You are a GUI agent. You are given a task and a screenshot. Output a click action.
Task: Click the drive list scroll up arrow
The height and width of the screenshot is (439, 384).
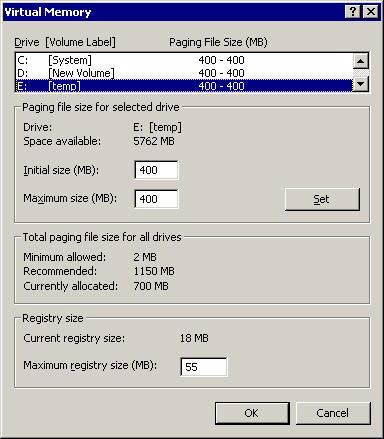point(360,61)
